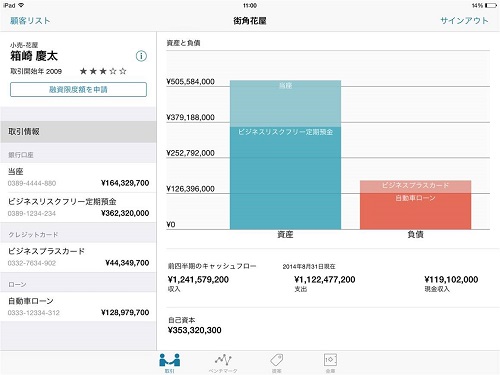Viewport: 500px width, 375px height.
Task: Tap the teal ビジネスリスクフリー定期預金 bar segment
Action: coord(285,178)
